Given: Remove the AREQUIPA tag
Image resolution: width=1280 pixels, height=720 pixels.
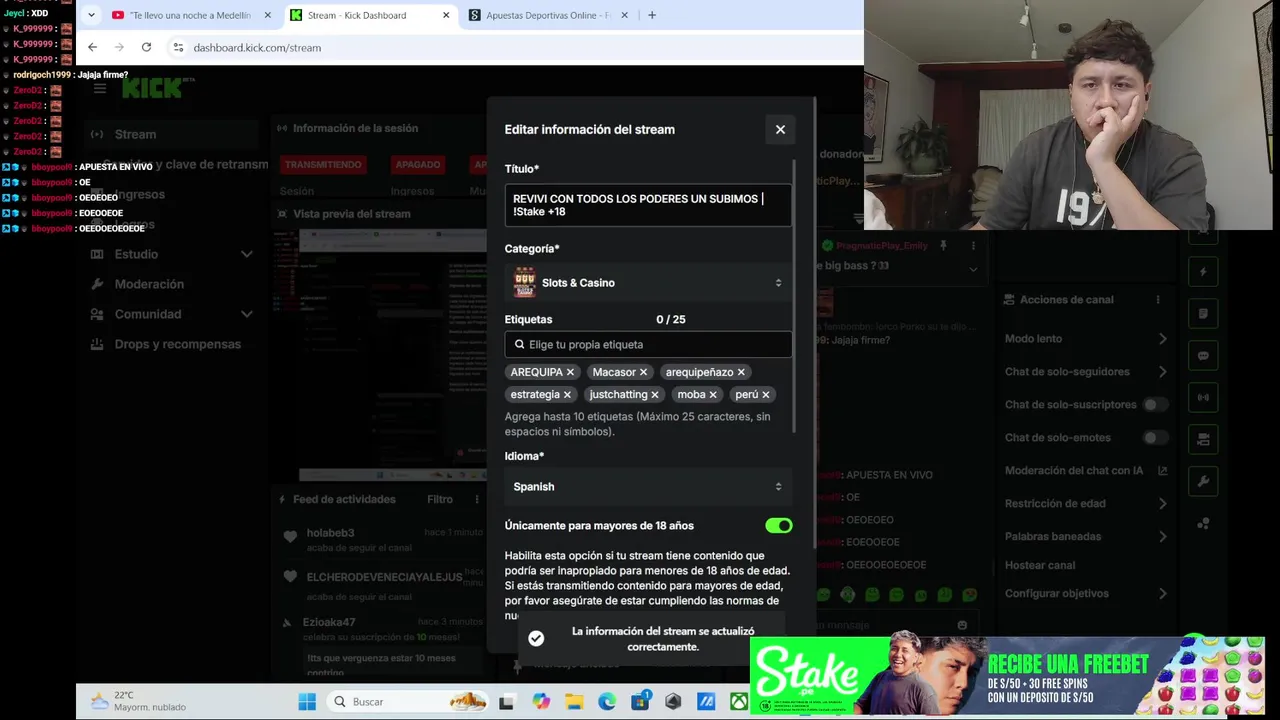Looking at the screenshot, I should (570, 372).
